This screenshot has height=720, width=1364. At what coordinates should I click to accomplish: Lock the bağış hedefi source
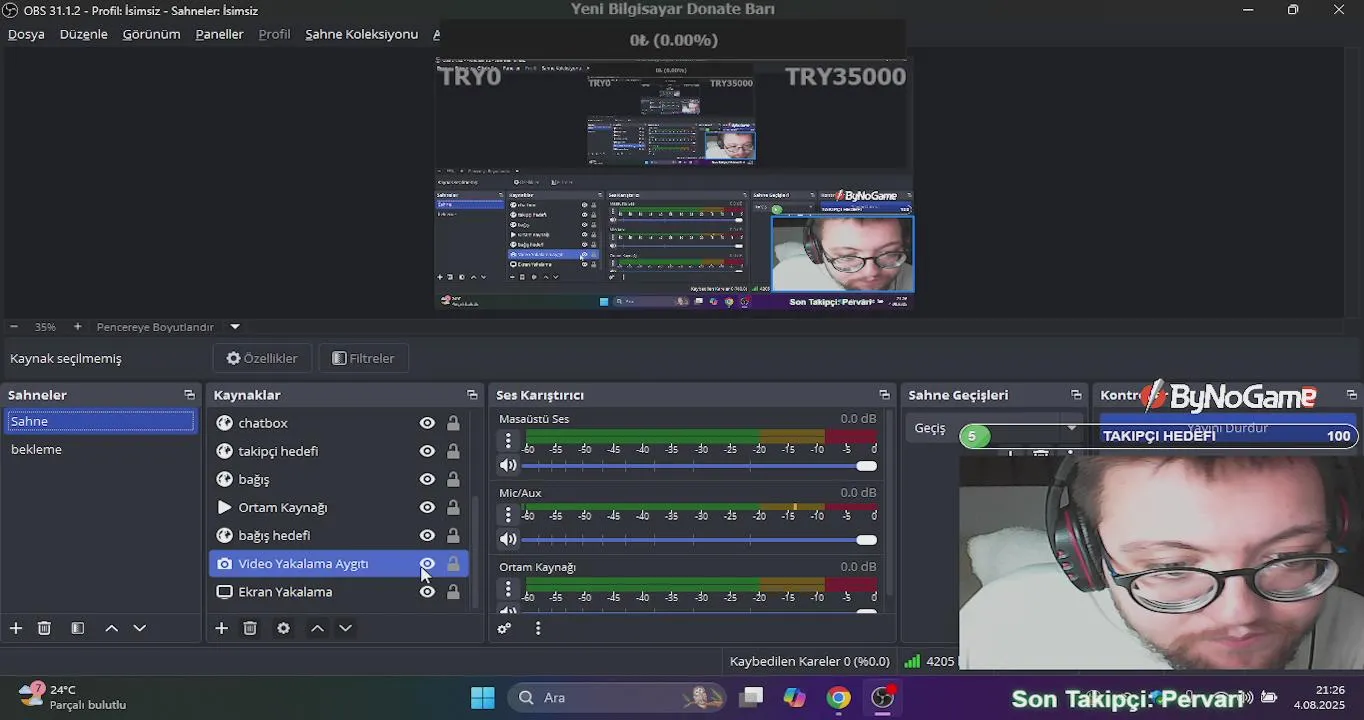(453, 535)
